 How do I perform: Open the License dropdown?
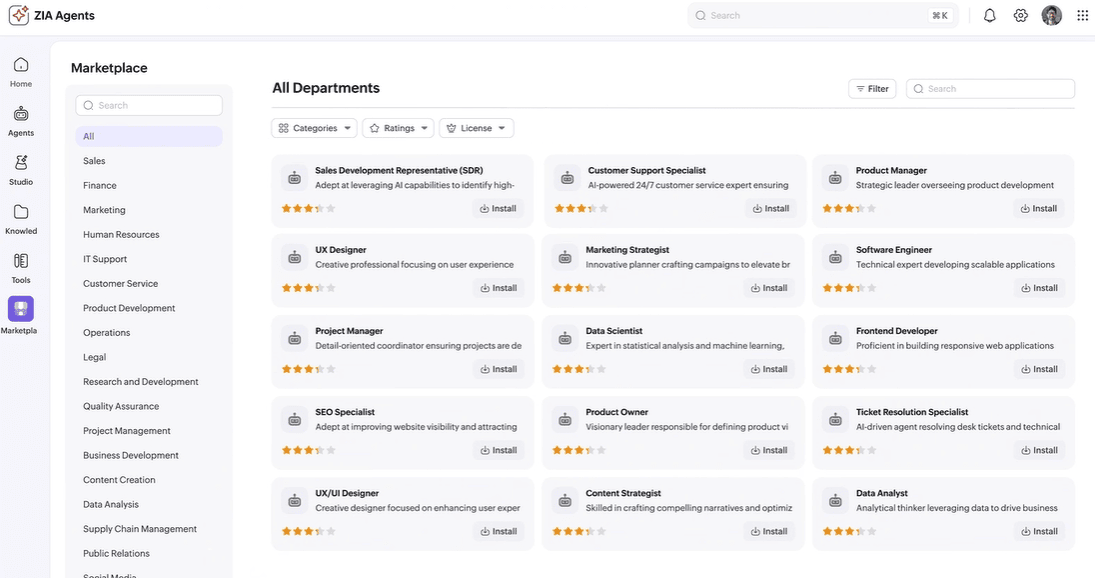[476, 128]
